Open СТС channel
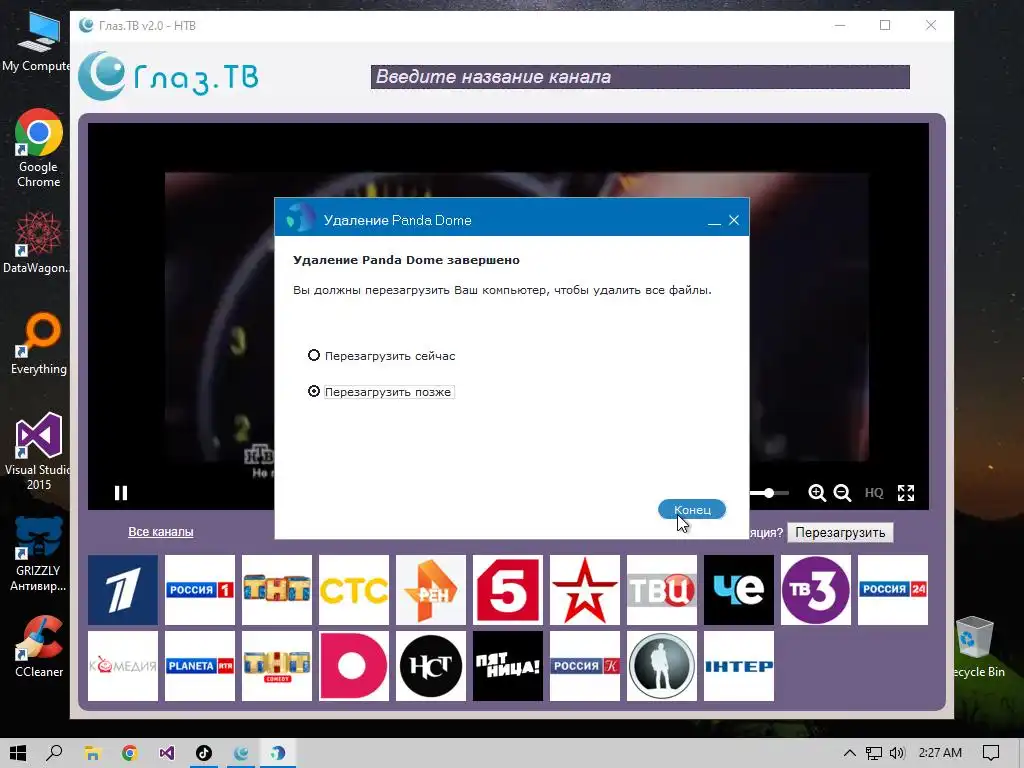The image size is (1024, 768). pos(354,590)
